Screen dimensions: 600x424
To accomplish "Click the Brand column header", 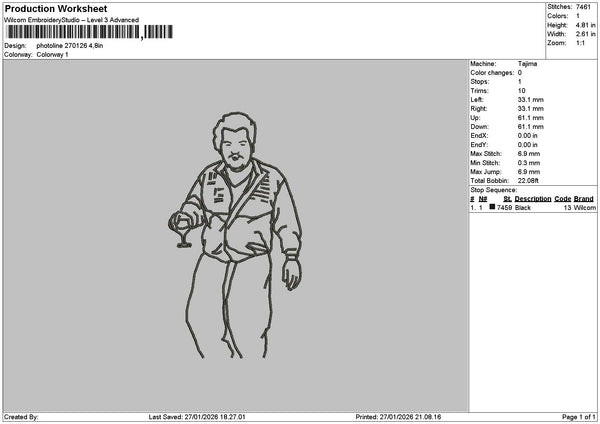I will point(584,199).
